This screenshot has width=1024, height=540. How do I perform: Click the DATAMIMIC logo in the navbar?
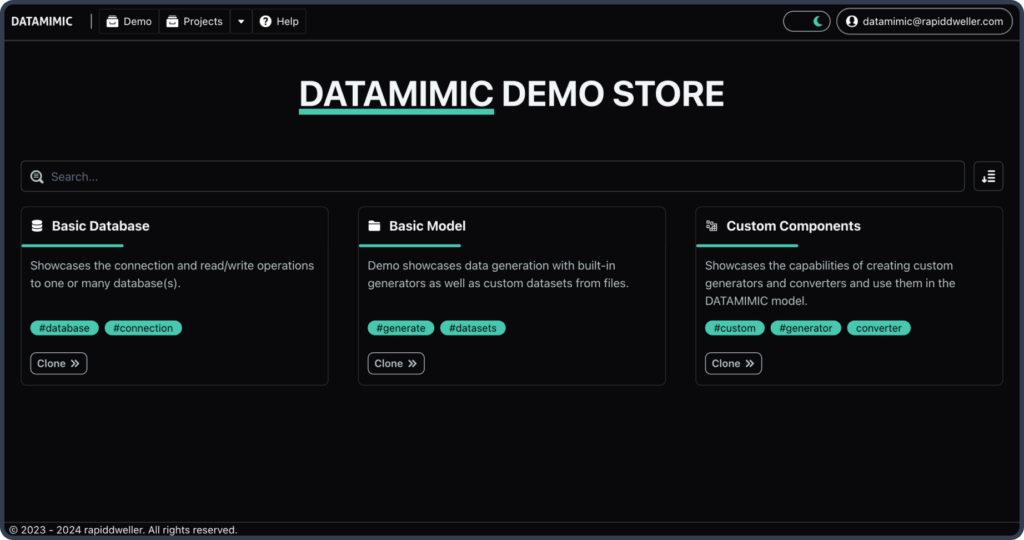pyautogui.click(x=42, y=21)
